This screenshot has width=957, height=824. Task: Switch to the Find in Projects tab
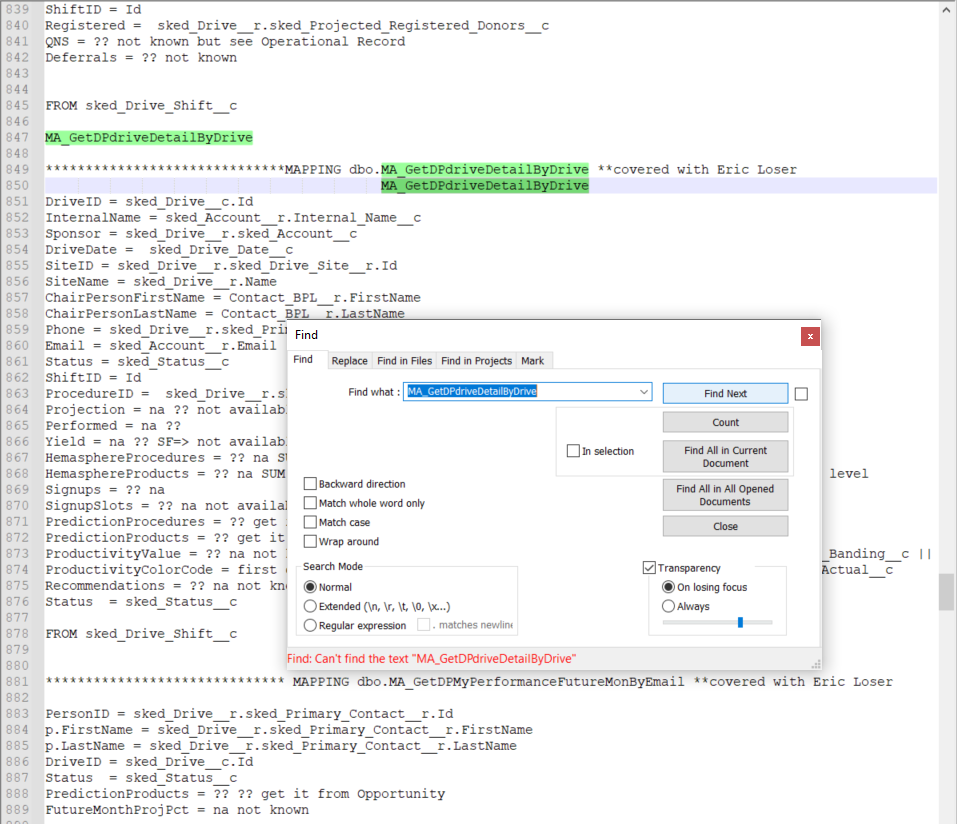coord(475,360)
